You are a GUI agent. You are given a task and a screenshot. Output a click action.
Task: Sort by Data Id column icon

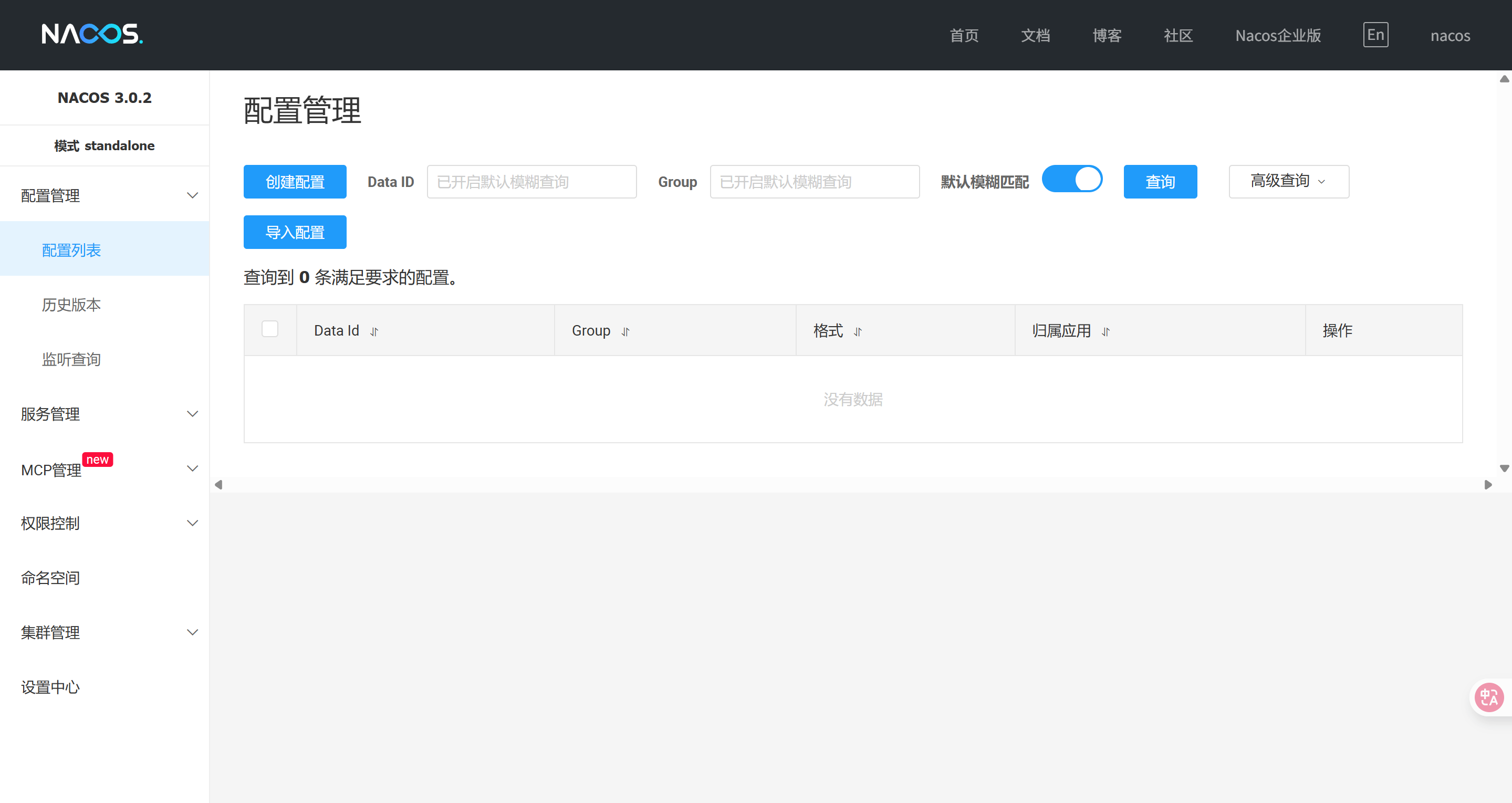pos(374,331)
